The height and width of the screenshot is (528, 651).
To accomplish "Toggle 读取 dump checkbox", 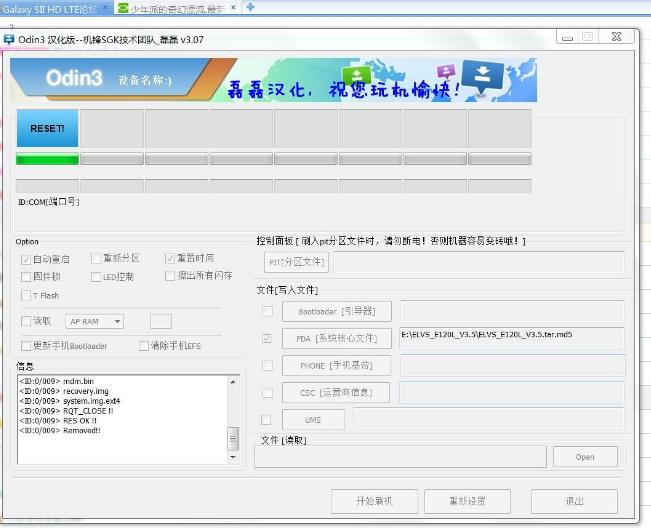I will 26,321.
